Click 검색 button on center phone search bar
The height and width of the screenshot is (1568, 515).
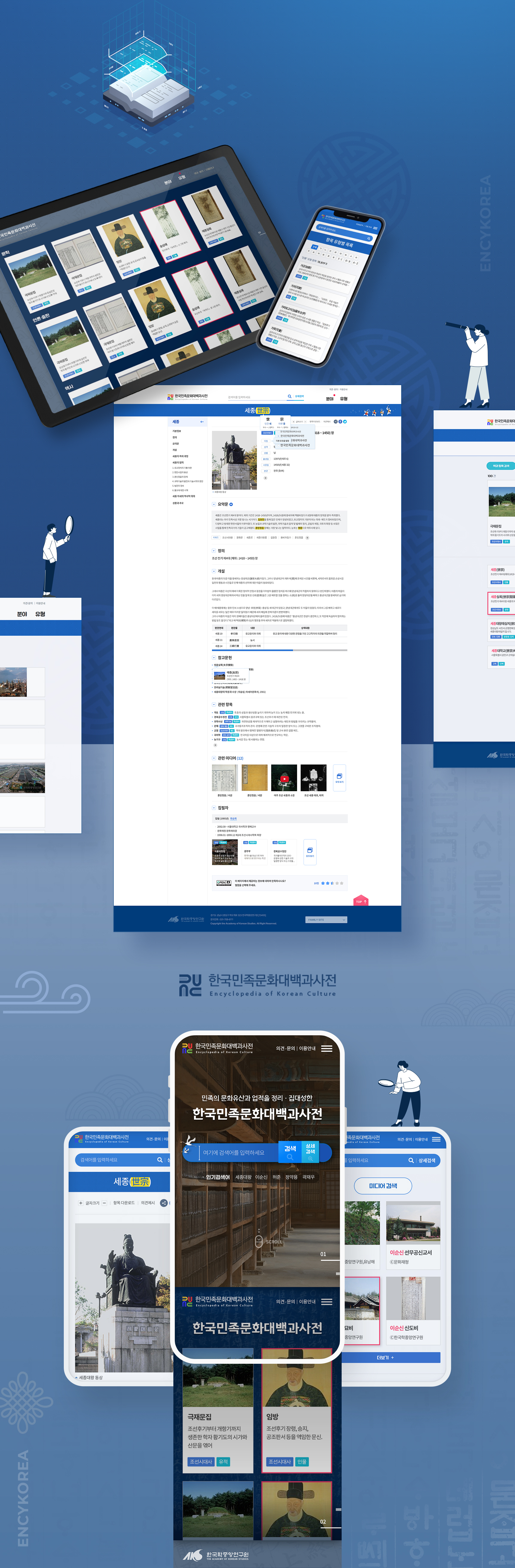tap(290, 1152)
